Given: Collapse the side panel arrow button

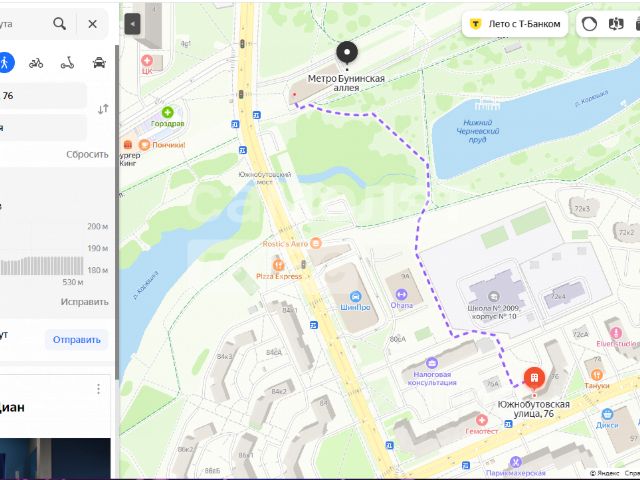Looking at the screenshot, I should click(x=133, y=24).
